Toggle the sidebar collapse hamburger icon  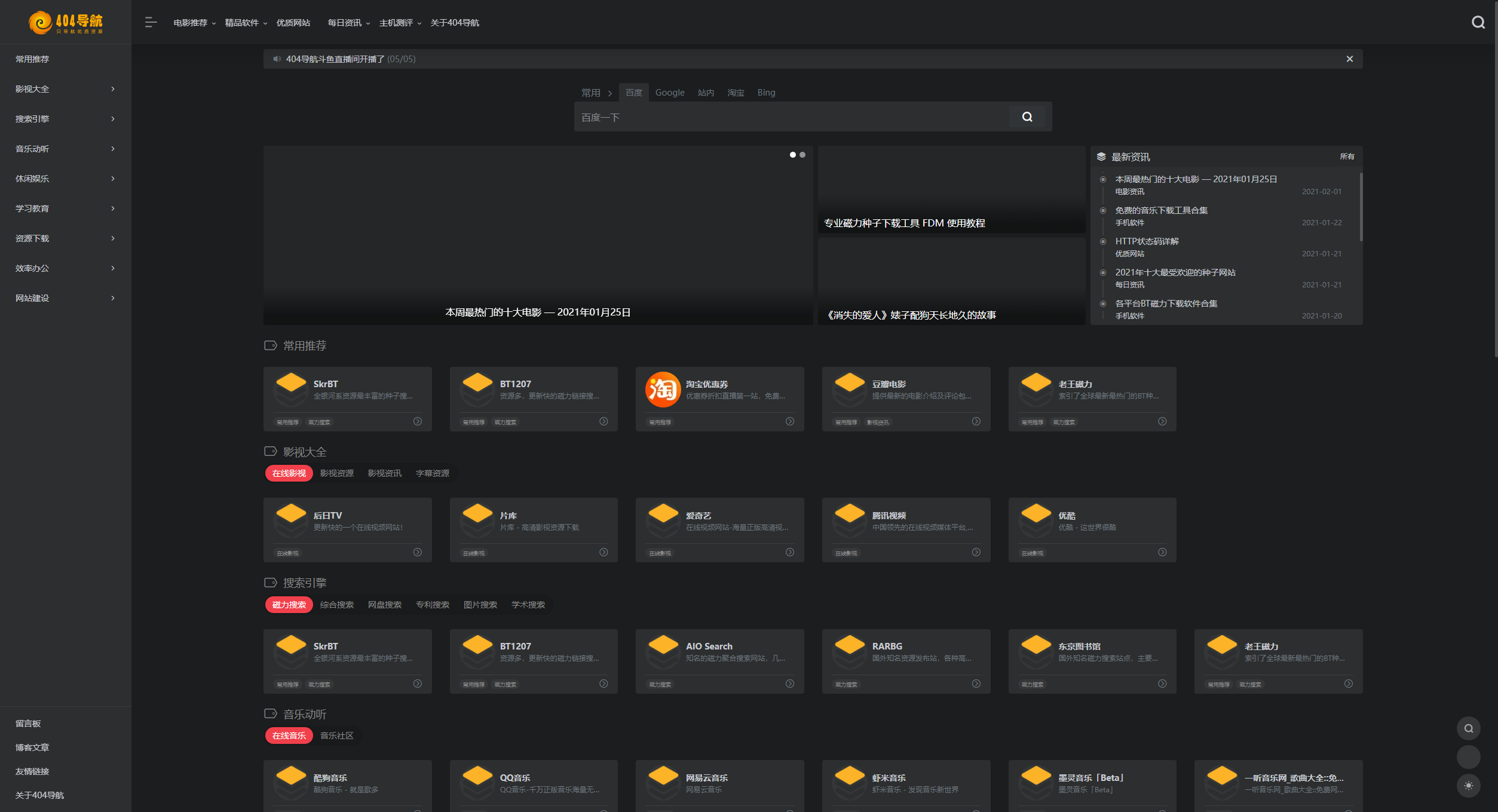151,23
